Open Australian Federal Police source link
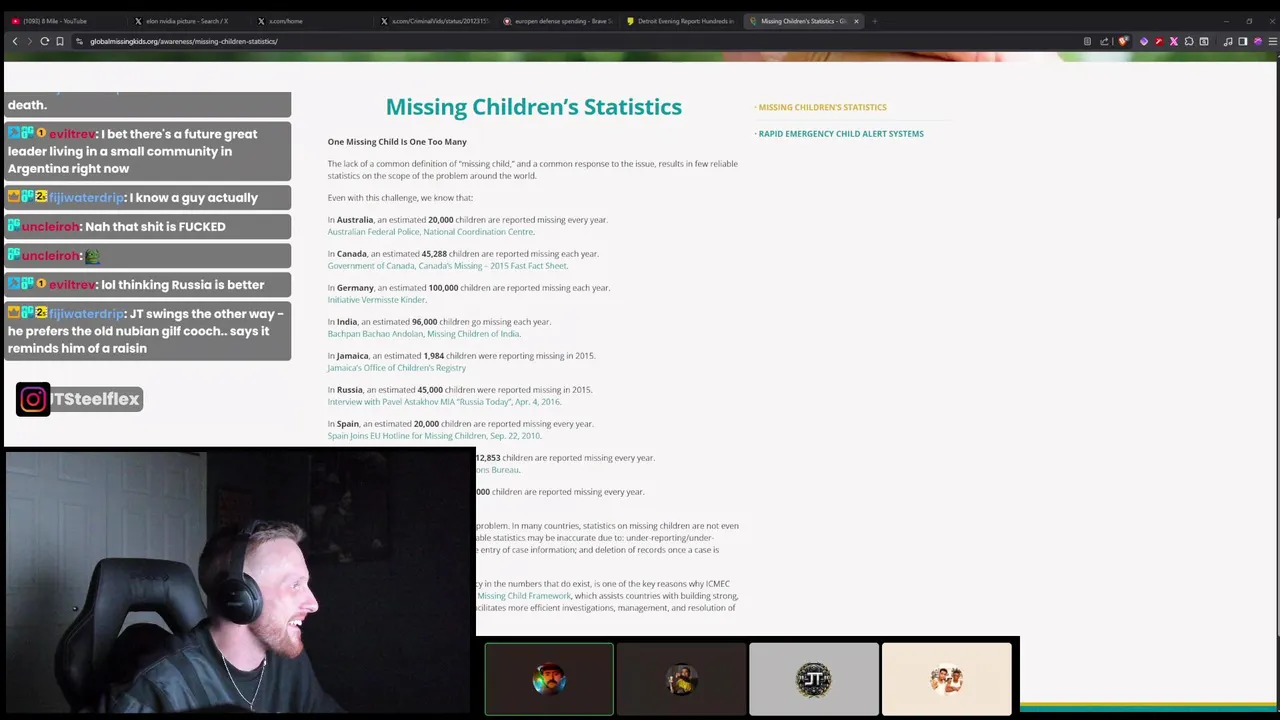The width and height of the screenshot is (1280, 720). coord(431,232)
